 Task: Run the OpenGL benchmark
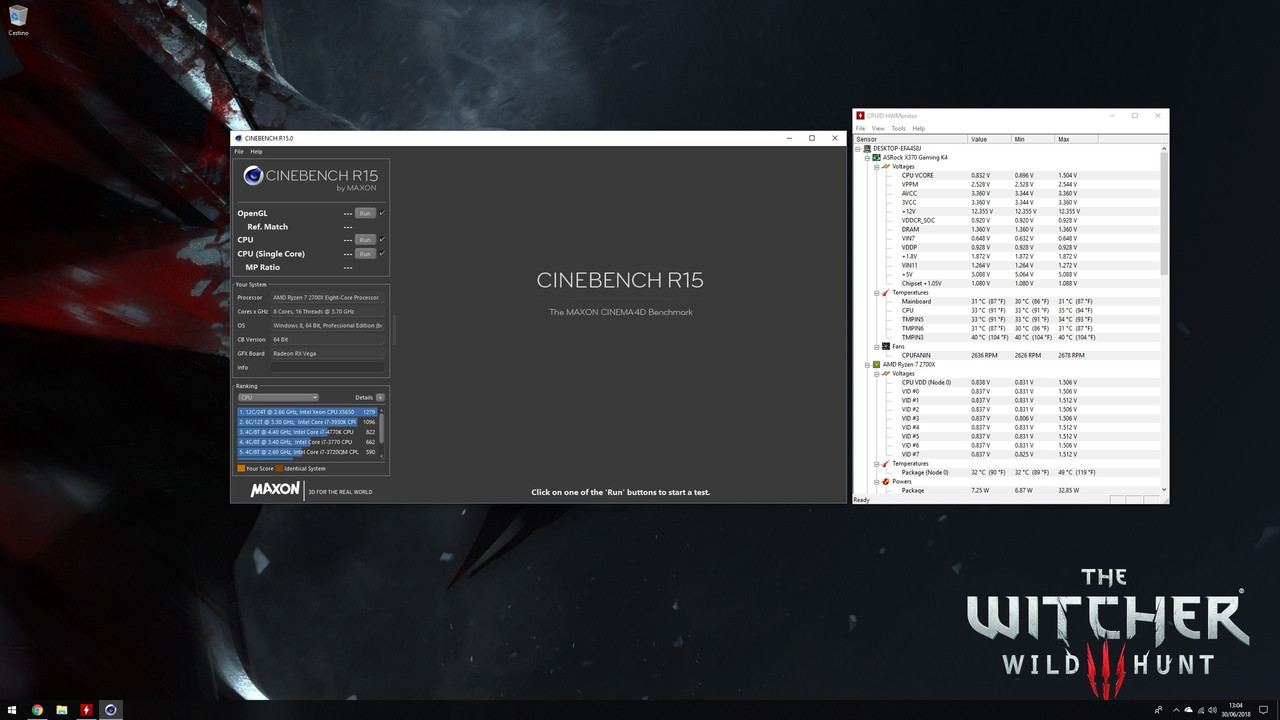(x=365, y=213)
